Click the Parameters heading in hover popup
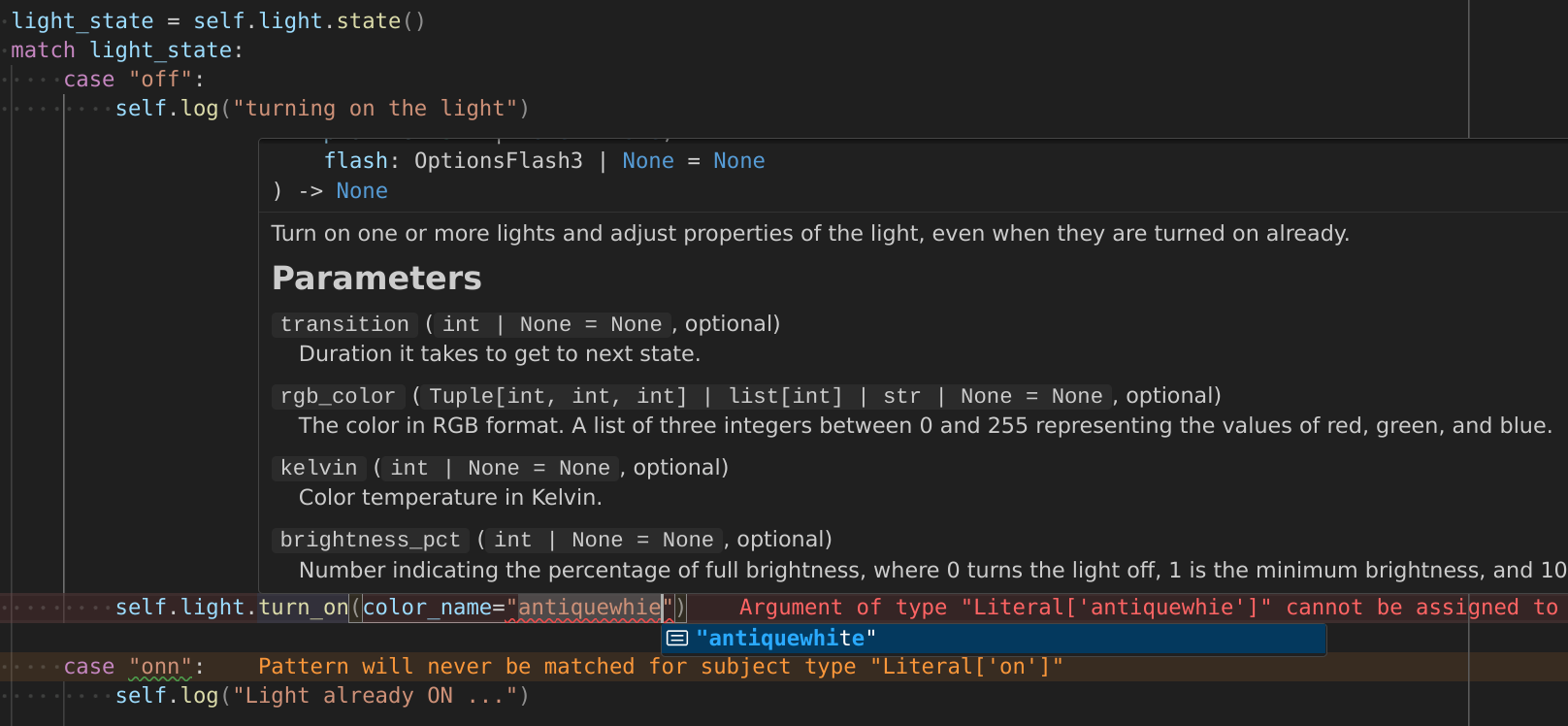The width and height of the screenshot is (1568, 726). pyautogui.click(x=376, y=279)
